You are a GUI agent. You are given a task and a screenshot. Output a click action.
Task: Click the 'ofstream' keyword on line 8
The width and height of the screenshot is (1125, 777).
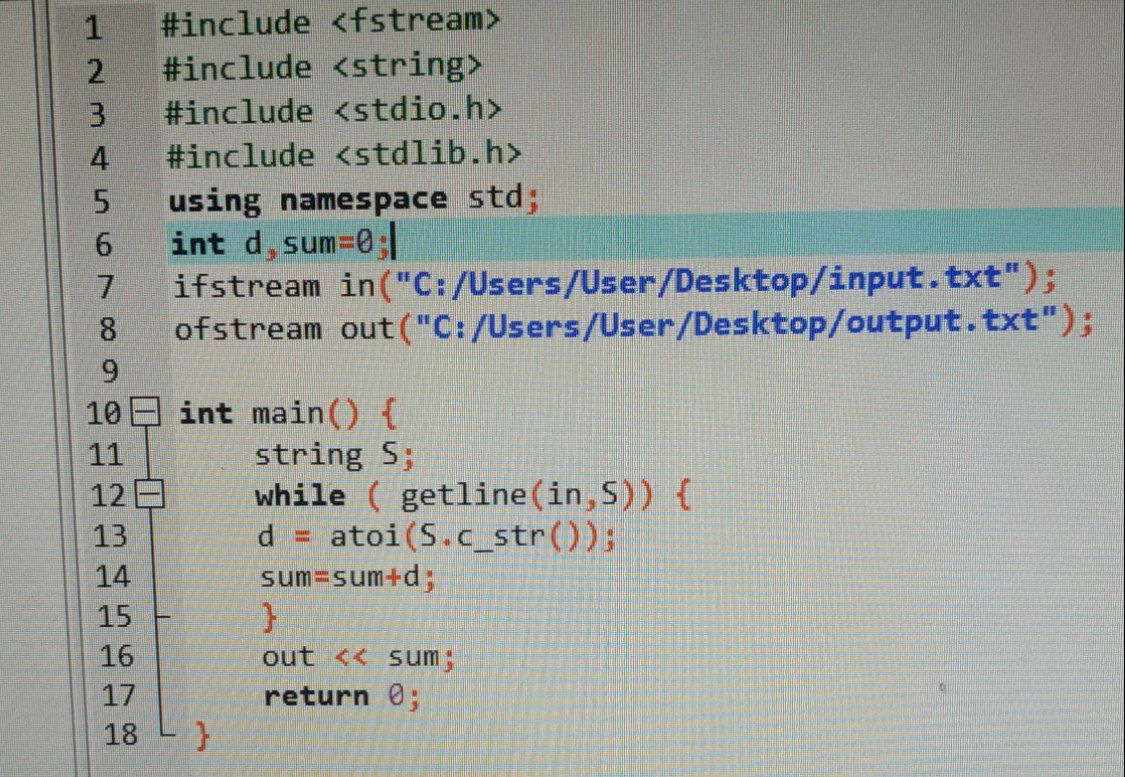tap(248, 329)
